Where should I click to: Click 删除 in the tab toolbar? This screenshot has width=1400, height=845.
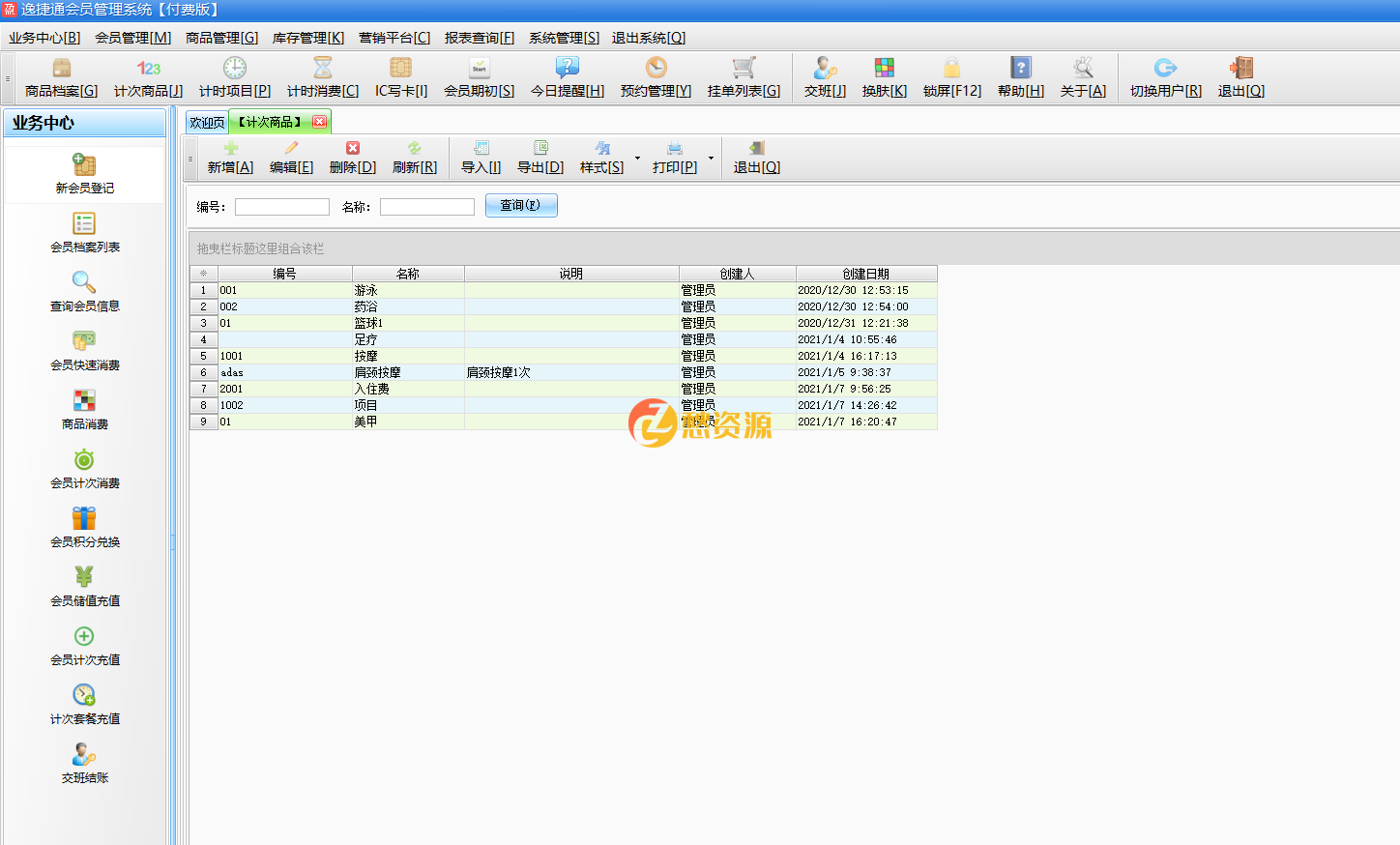coord(352,158)
